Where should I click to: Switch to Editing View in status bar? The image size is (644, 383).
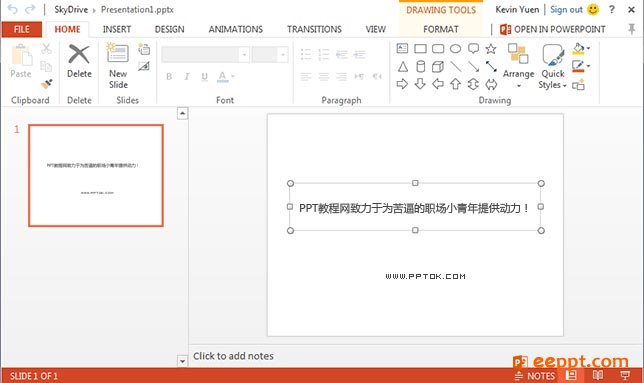pyautogui.click(x=571, y=375)
